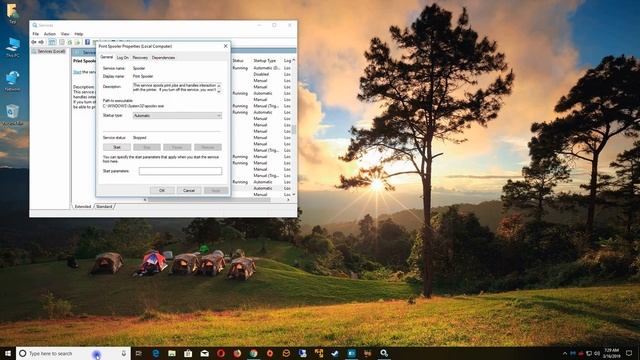The width and height of the screenshot is (640, 360).
Task: Open Task View from the taskbar
Action: [x=139, y=353]
